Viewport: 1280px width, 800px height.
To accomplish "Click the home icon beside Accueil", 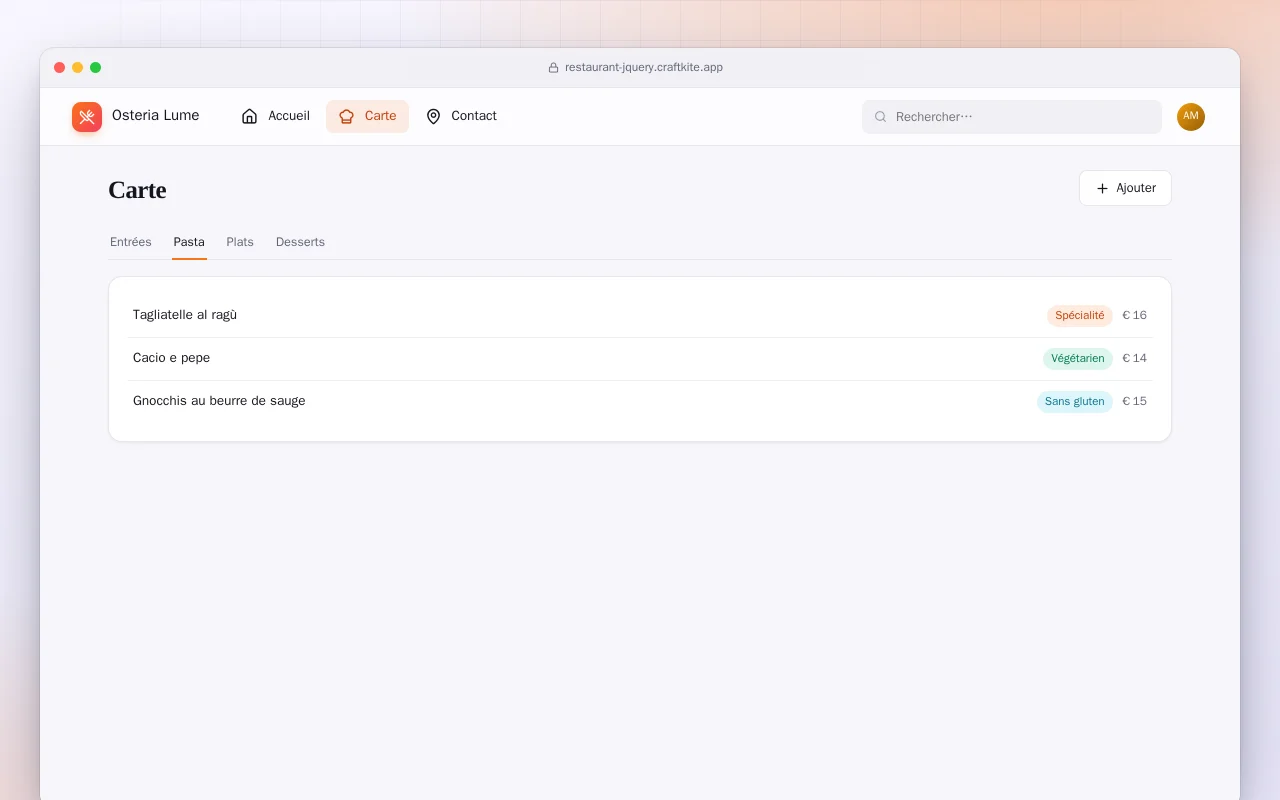I will [250, 116].
